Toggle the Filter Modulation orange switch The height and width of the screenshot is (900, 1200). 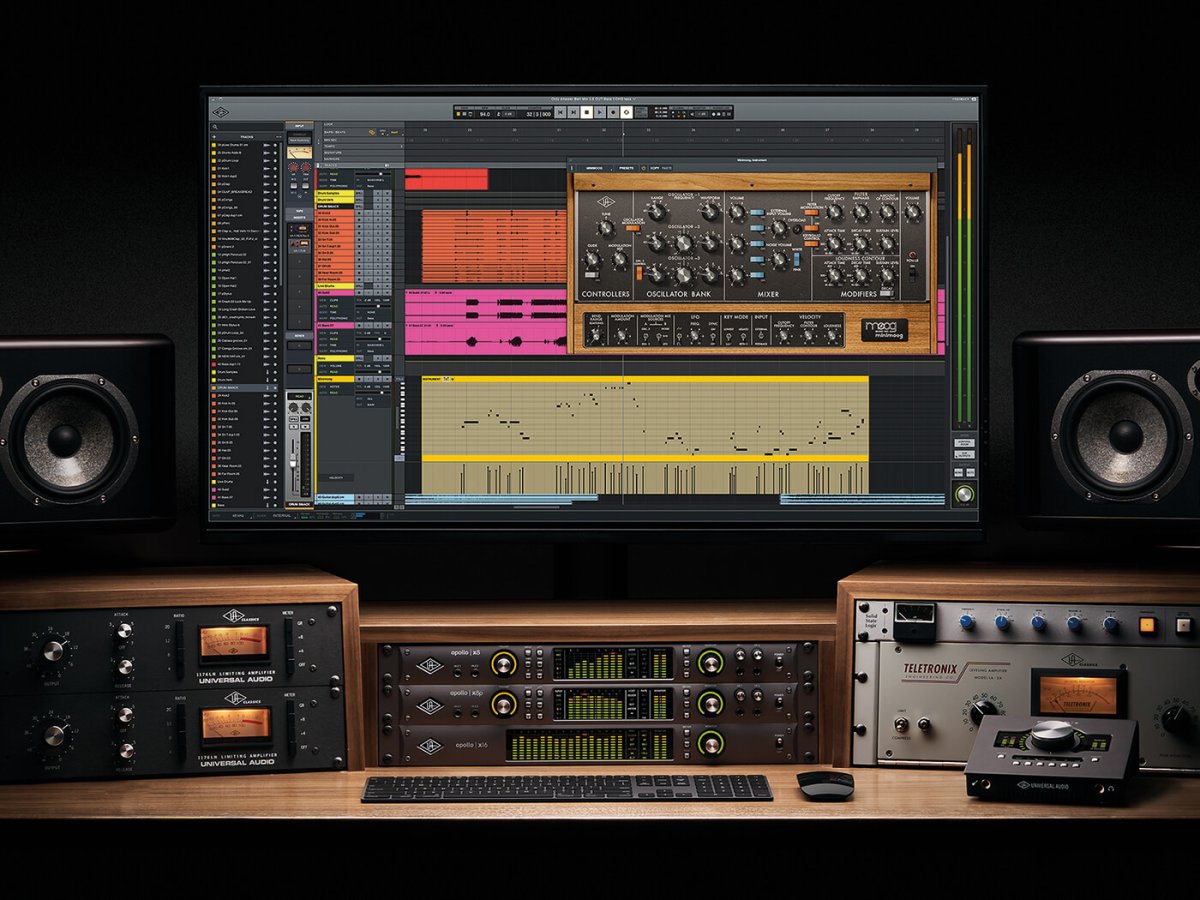pos(811,213)
